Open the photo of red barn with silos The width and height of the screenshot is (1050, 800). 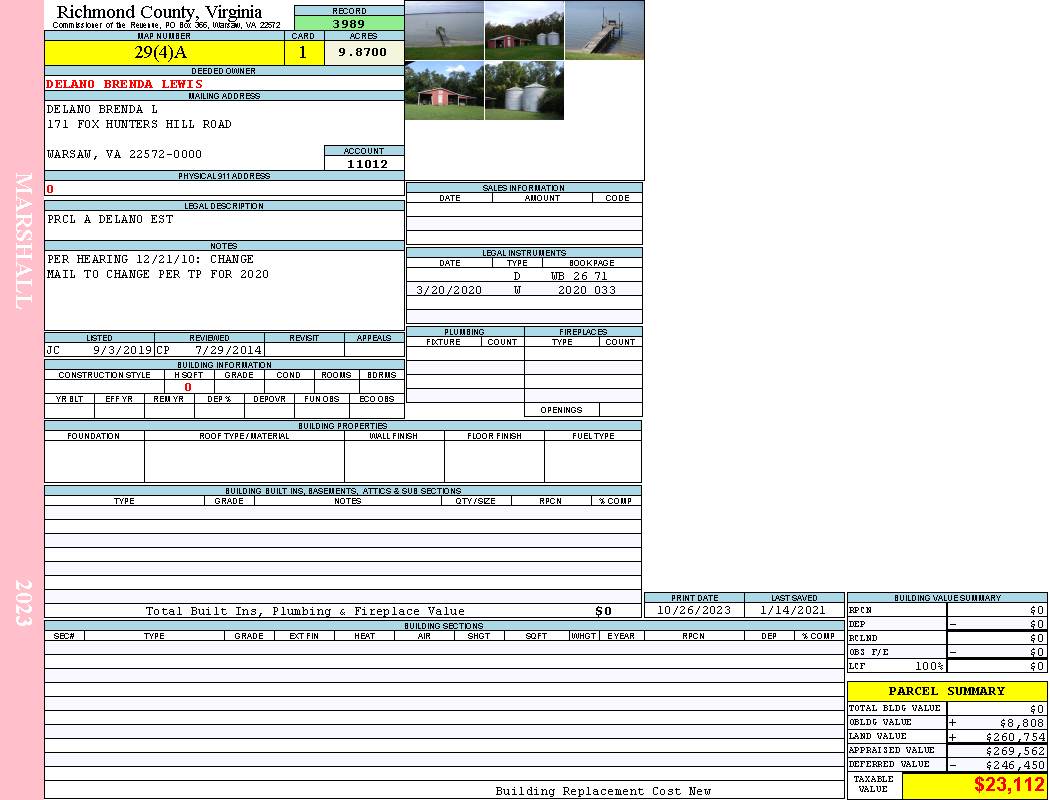click(524, 30)
